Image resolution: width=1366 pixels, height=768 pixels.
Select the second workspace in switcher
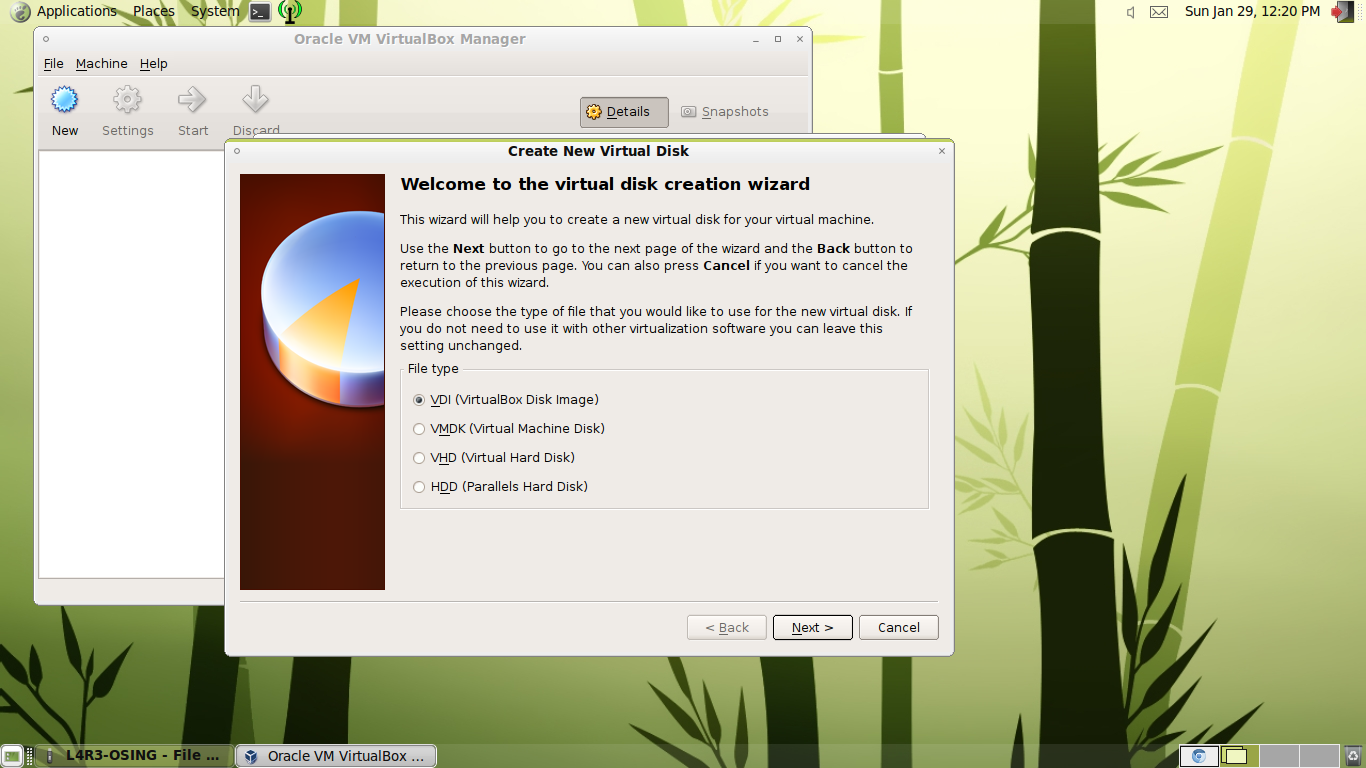point(1239,756)
